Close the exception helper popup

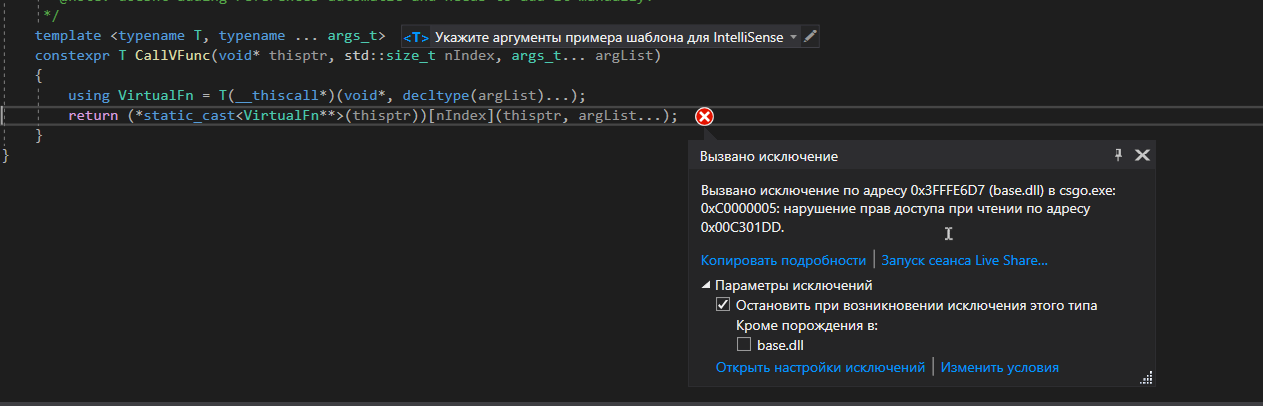1142,155
